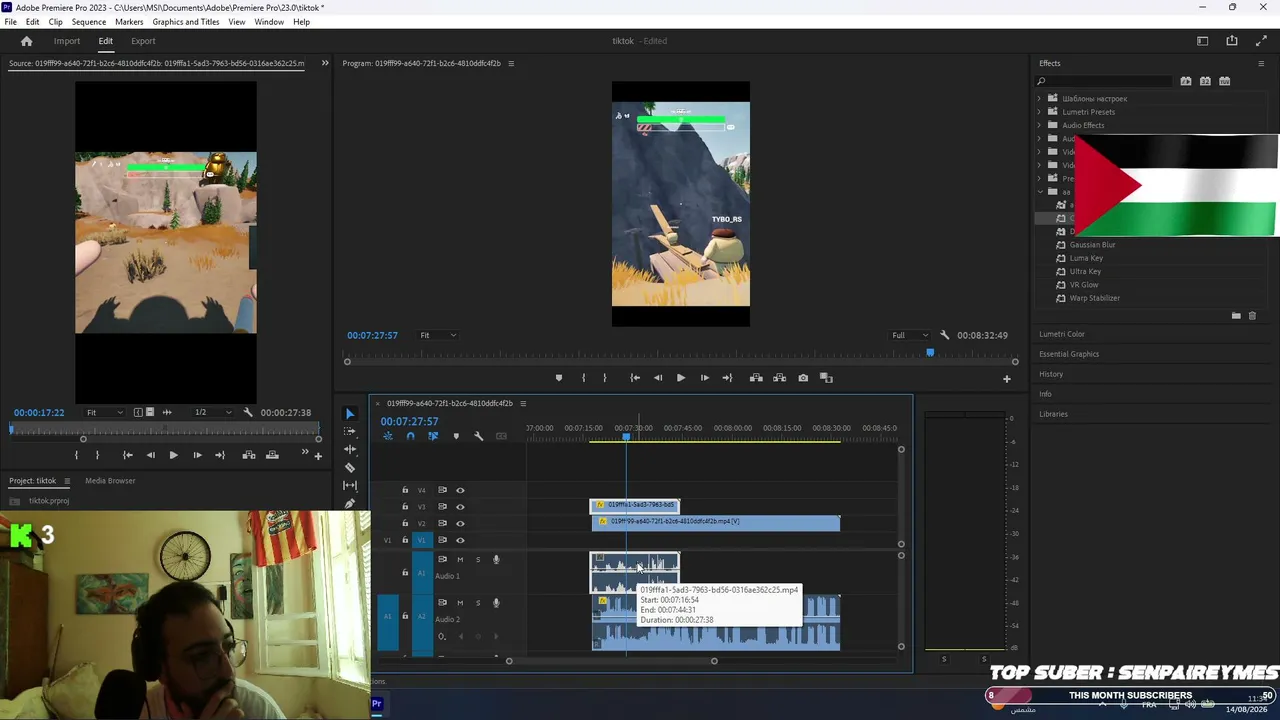Step forward one frame in Program Monitor
Viewport: 1280px width, 720px height.
pos(704,378)
